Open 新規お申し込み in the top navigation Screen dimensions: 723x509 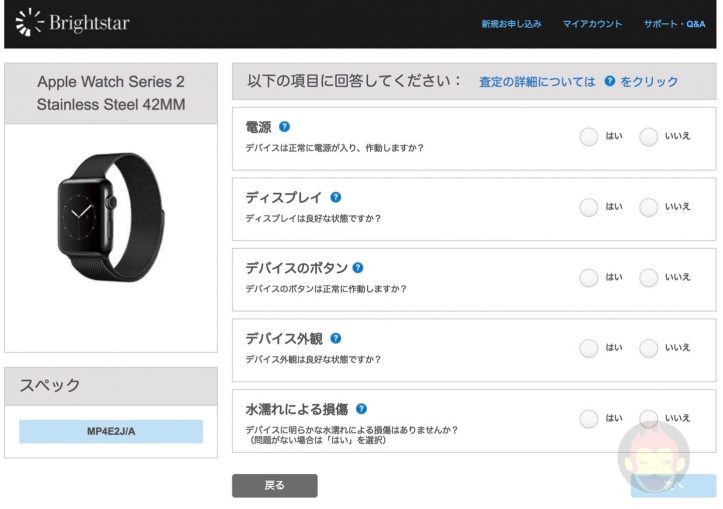tap(511, 24)
